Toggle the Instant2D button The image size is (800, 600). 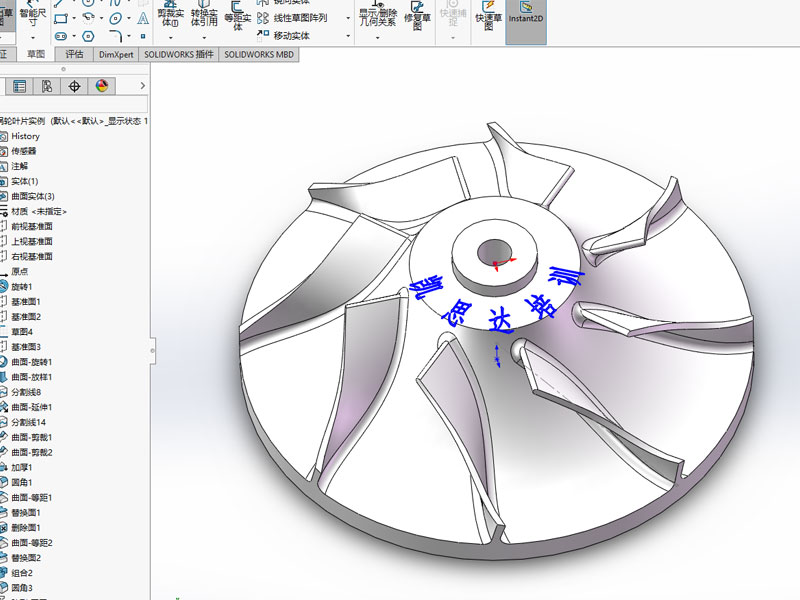coord(525,14)
